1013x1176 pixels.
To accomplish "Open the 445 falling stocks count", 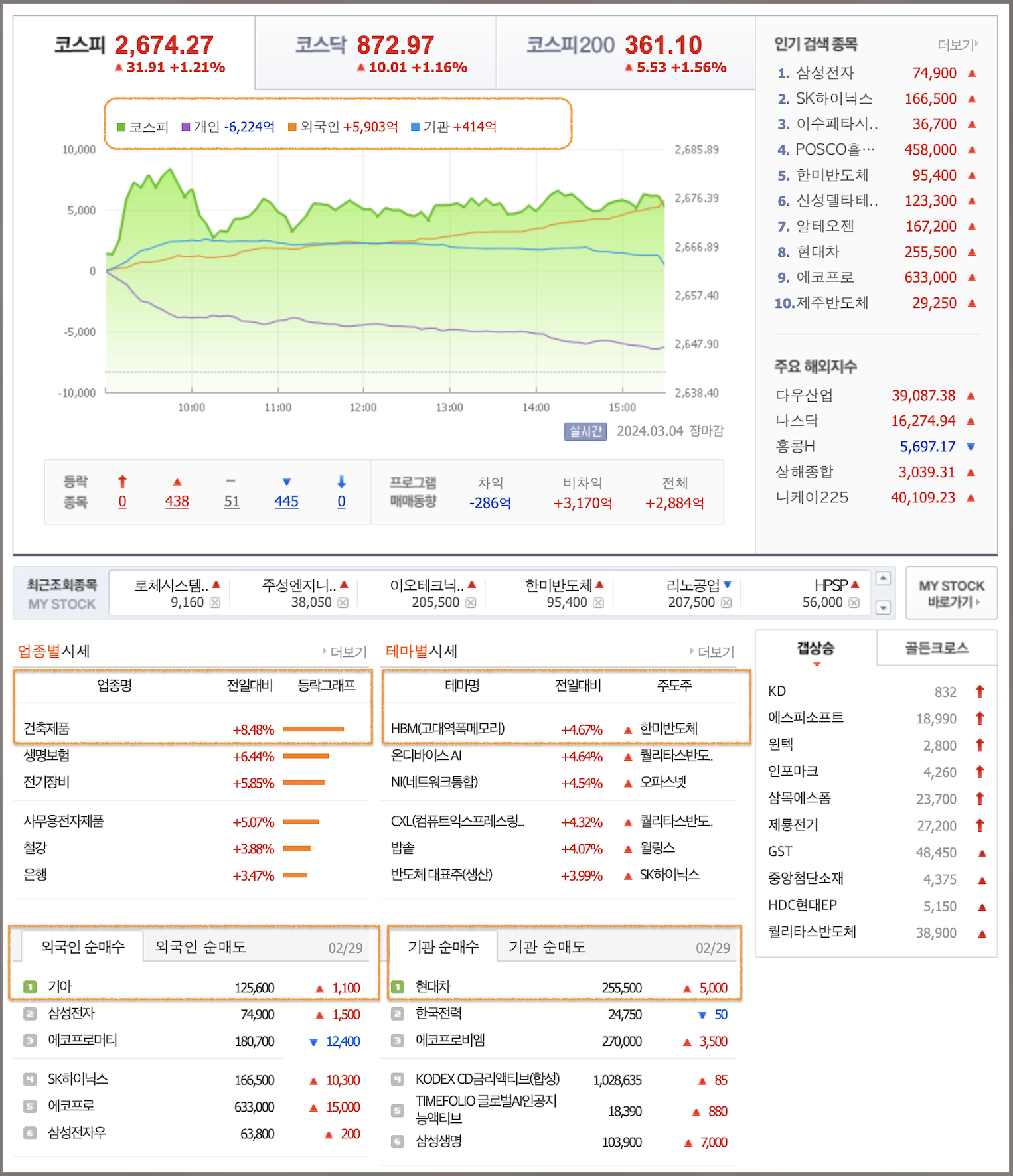I will click(287, 502).
